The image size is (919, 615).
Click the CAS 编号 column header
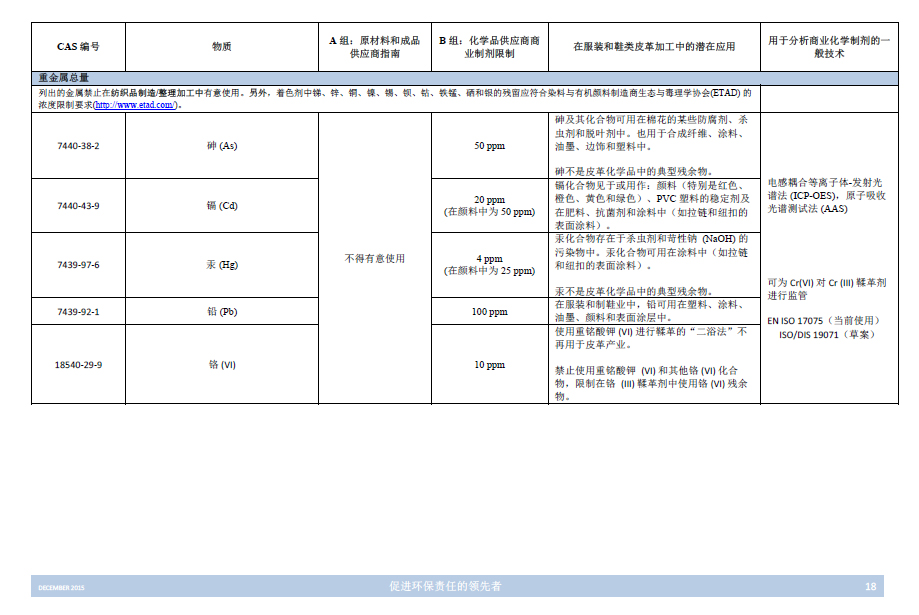pos(78,47)
